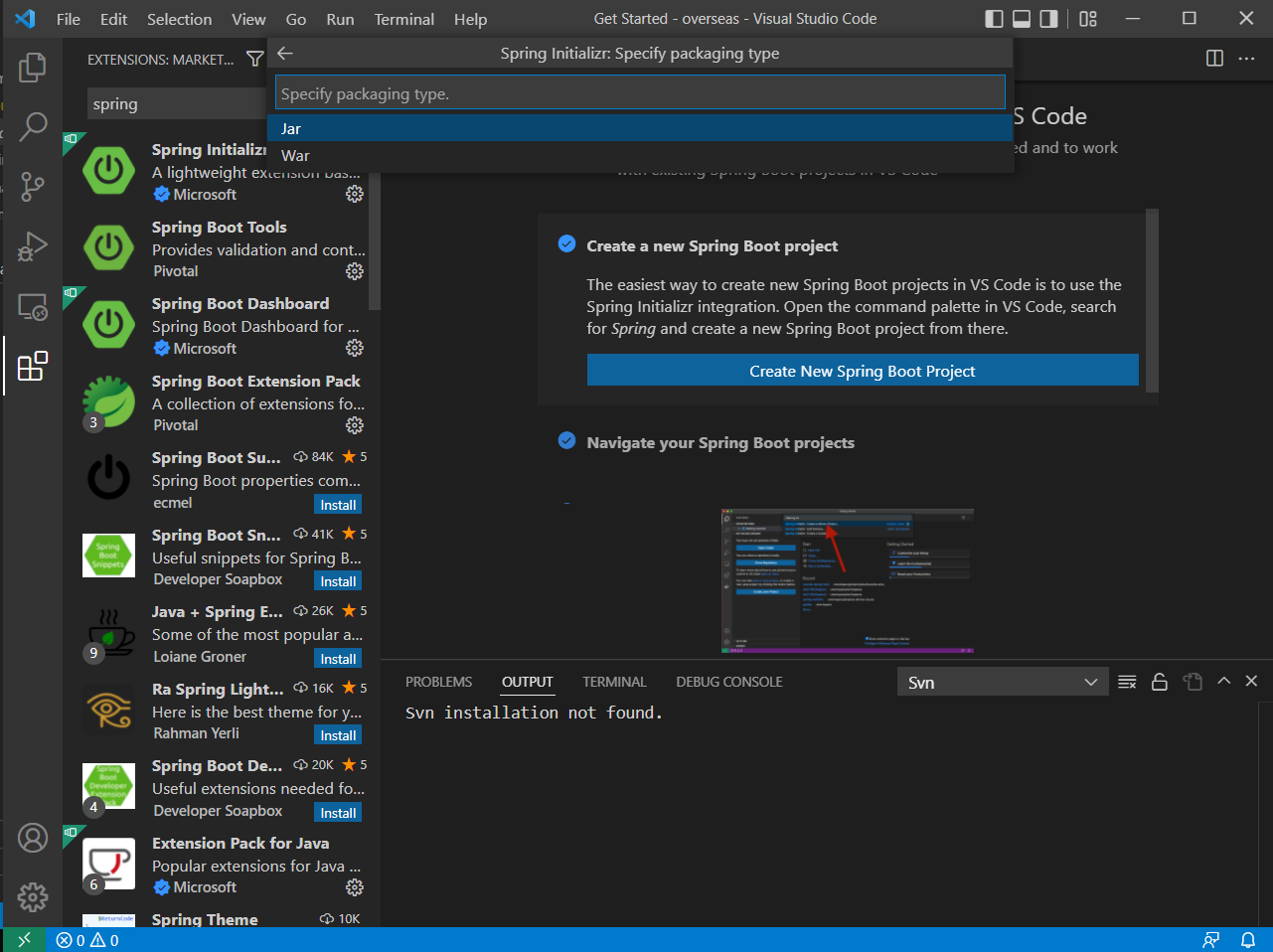This screenshot has height=952, width=1273.
Task: Toggle output scroll lock
Action: pyautogui.click(x=1160, y=682)
